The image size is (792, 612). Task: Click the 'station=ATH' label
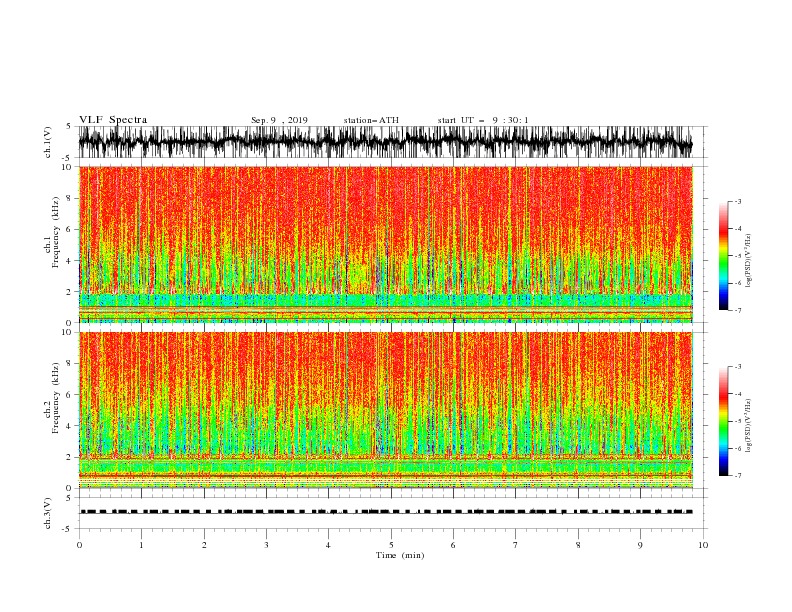[371, 120]
